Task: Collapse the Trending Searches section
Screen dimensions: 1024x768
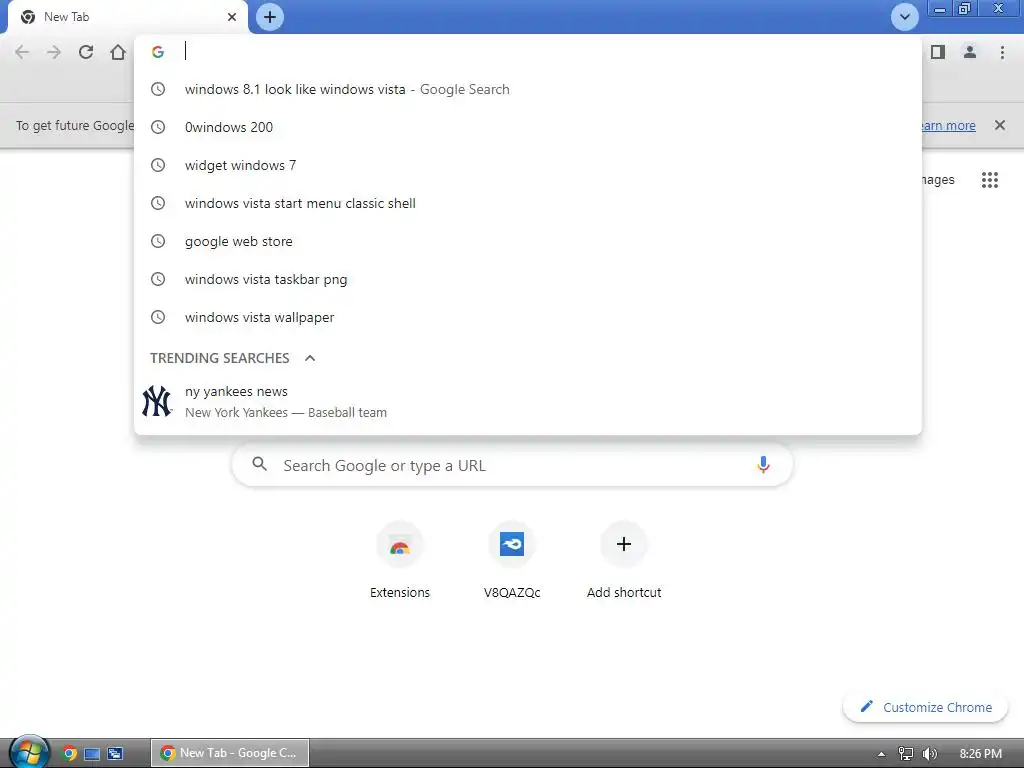Action: [x=310, y=358]
